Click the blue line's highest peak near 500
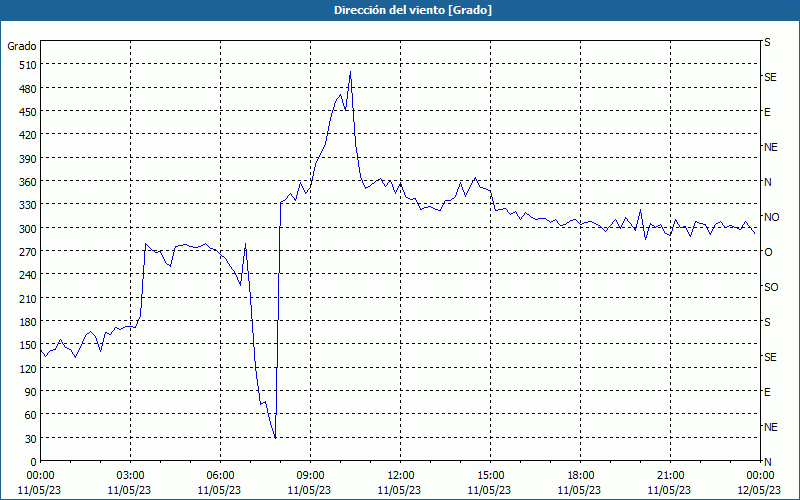800x500 pixels. point(351,72)
